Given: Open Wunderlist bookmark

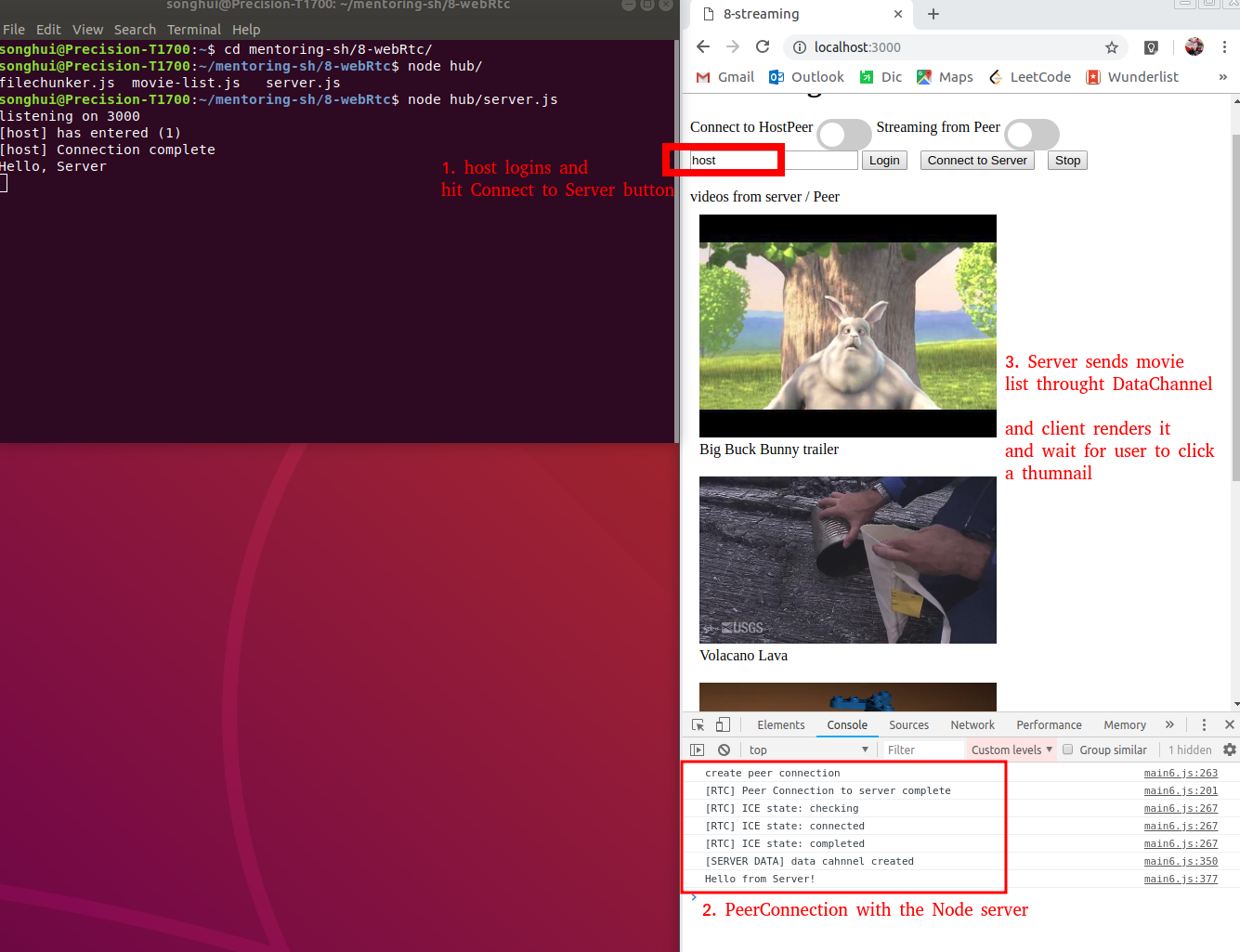Looking at the screenshot, I should pos(1132,77).
